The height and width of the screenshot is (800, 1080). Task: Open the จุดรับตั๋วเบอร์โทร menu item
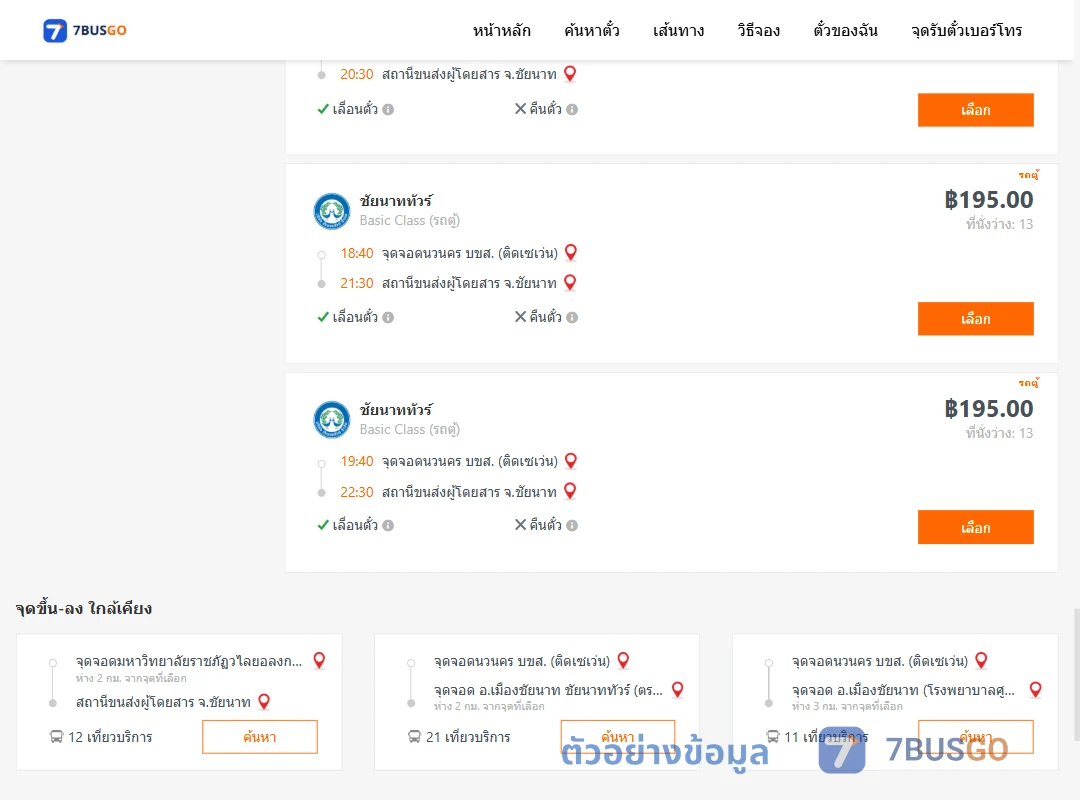pyautogui.click(x=966, y=30)
